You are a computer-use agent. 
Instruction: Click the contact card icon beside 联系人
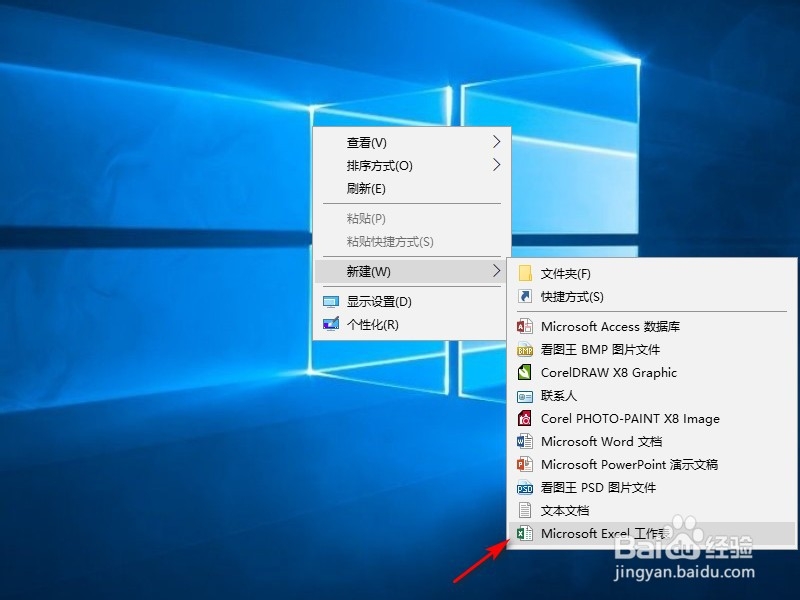click(x=525, y=396)
